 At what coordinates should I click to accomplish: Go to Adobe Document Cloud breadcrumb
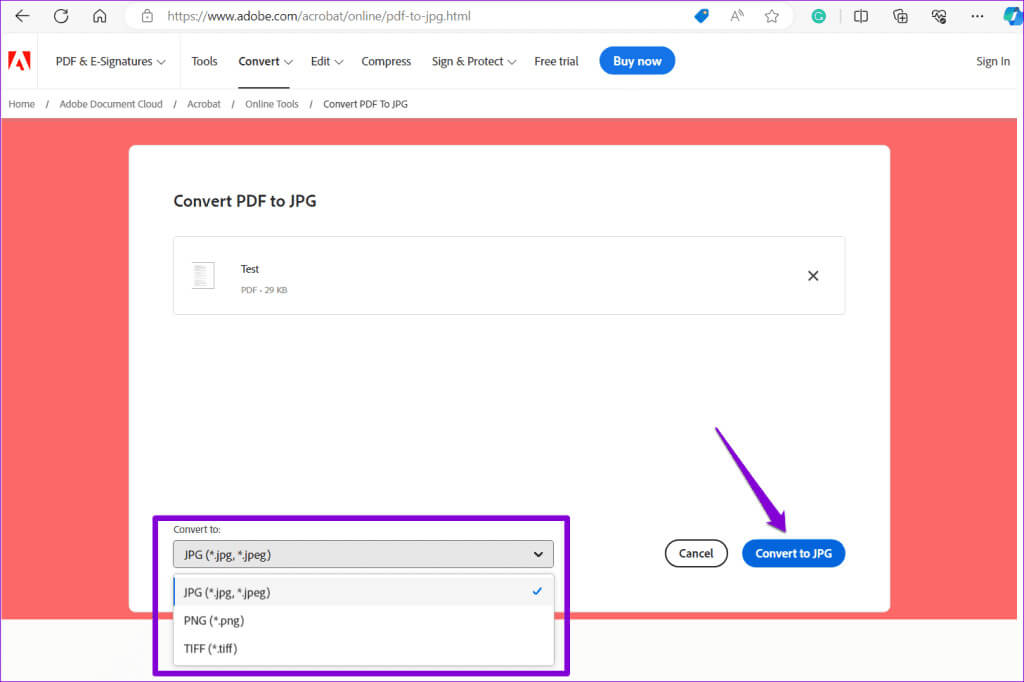click(111, 104)
